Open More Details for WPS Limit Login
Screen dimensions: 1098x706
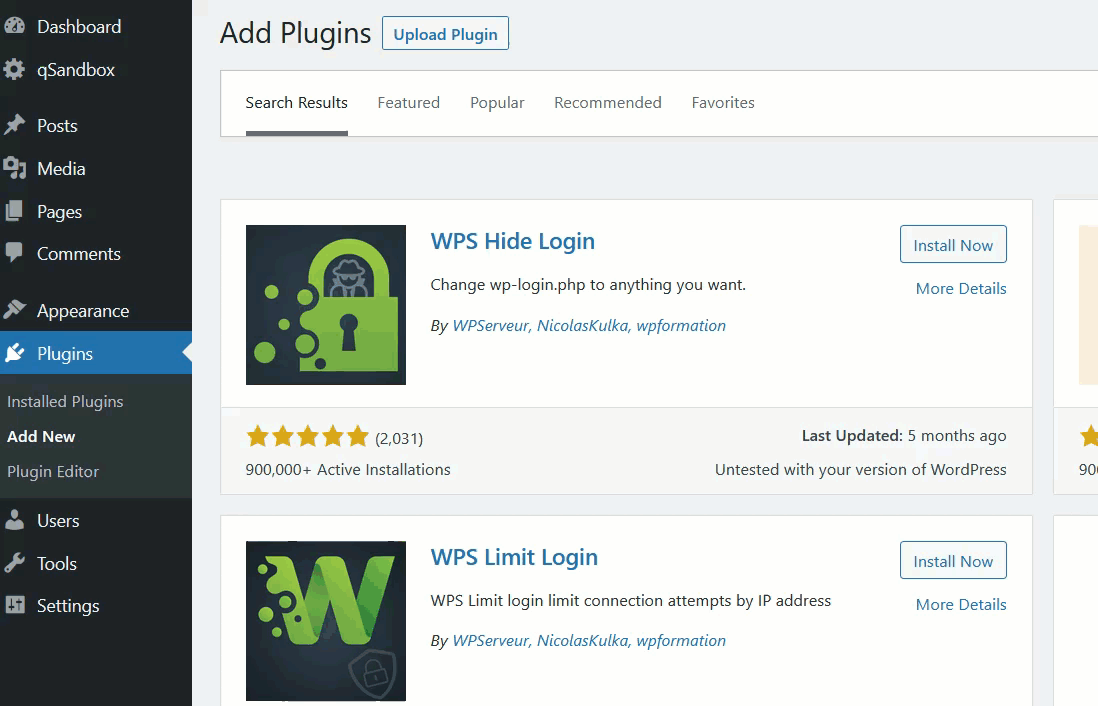[960, 604]
